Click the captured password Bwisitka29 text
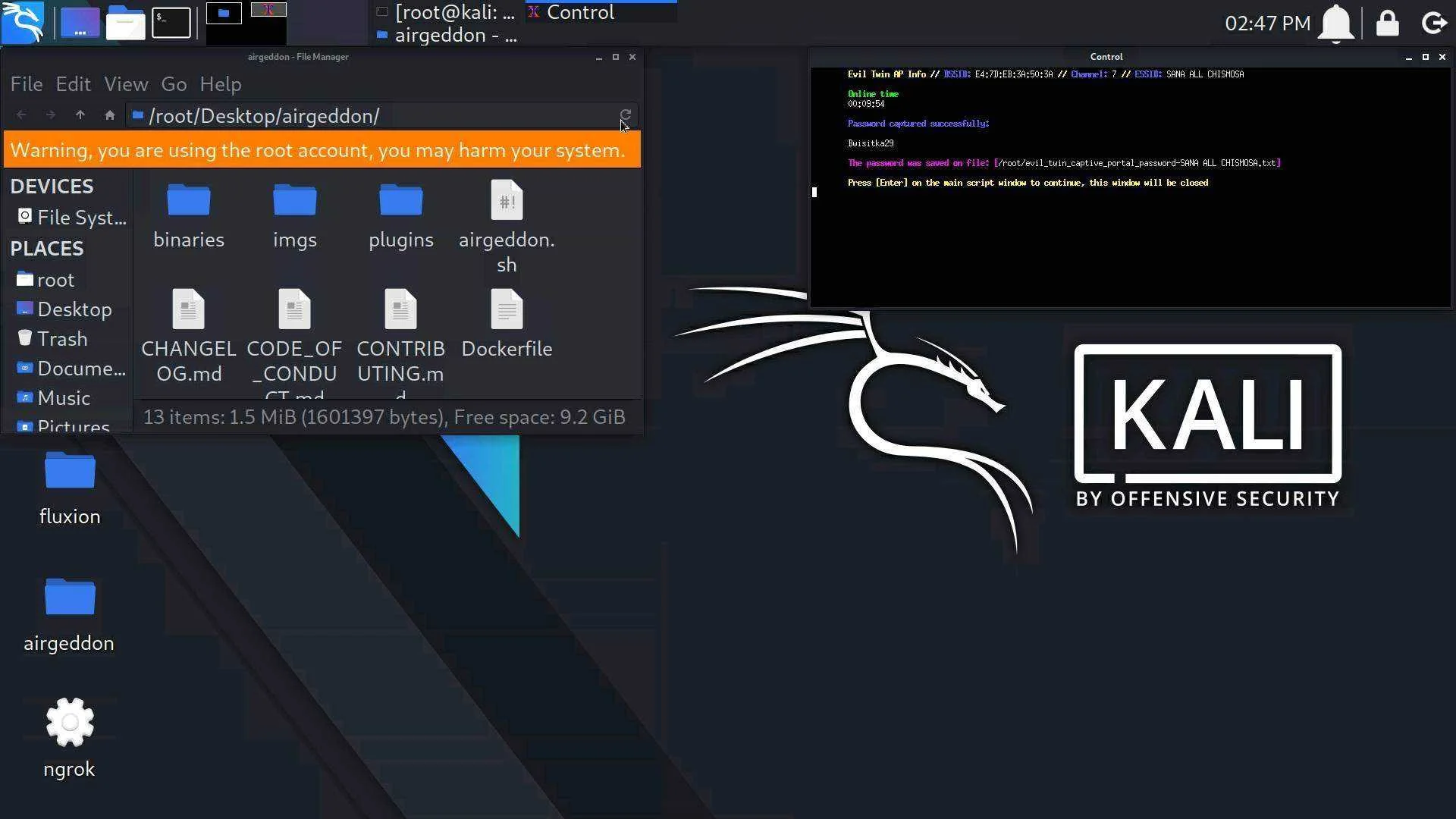 871,143
